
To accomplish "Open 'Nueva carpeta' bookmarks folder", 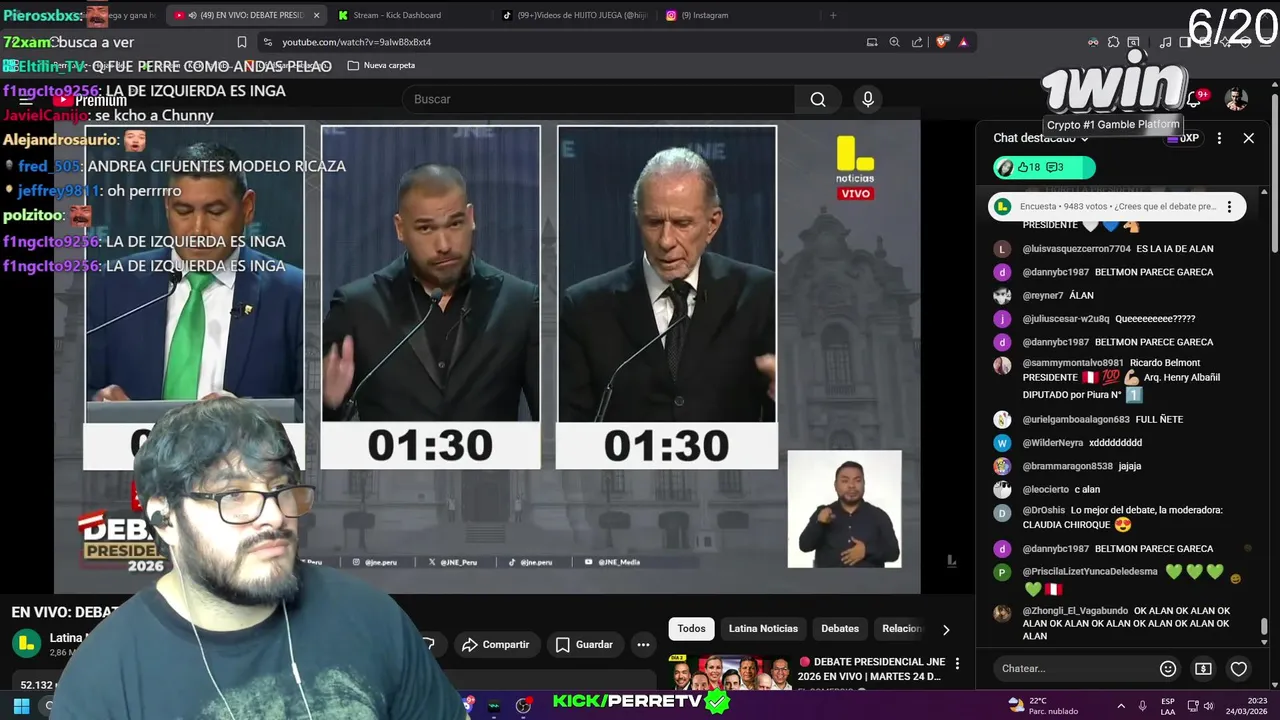I will click(381, 65).
